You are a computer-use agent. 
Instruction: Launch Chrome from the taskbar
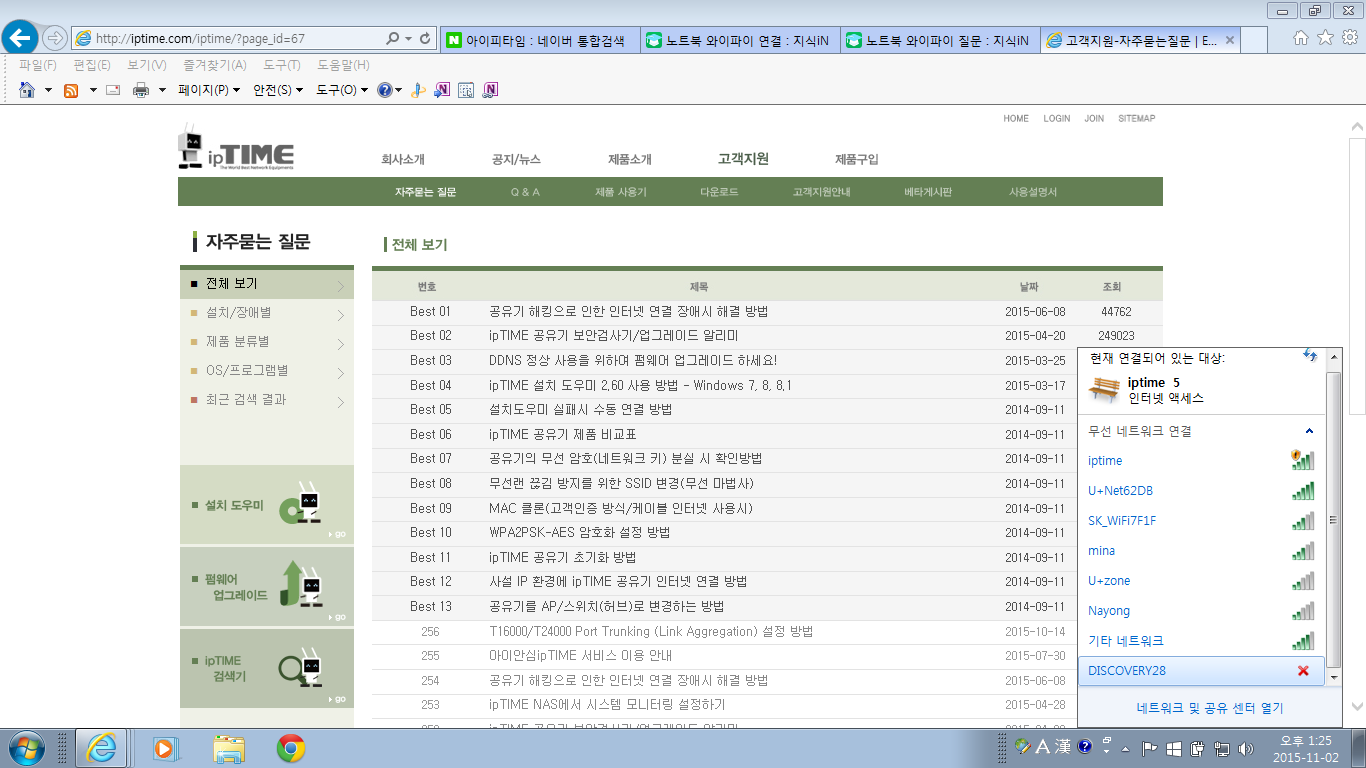pyautogui.click(x=291, y=748)
